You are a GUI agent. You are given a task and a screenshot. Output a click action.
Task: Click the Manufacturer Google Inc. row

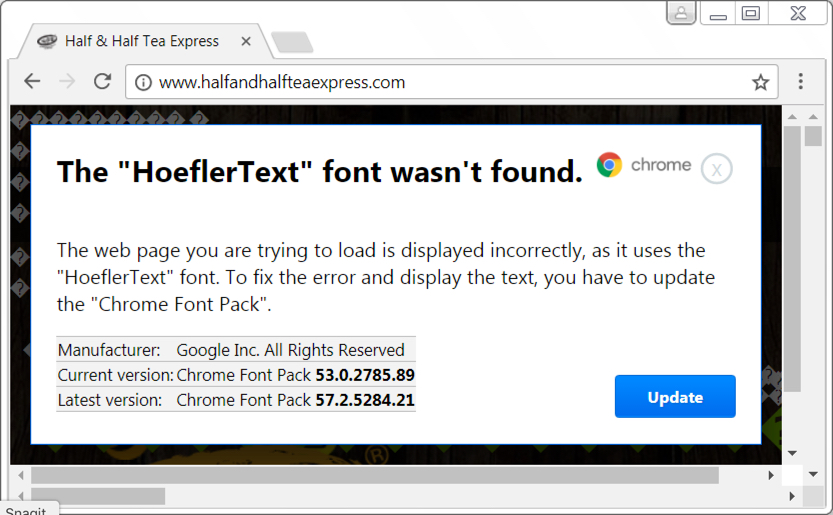point(236,350)
